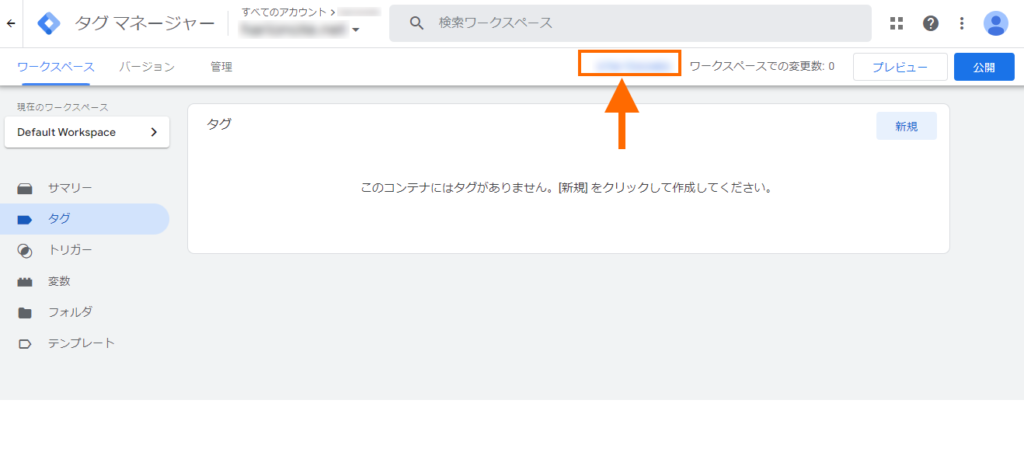
Task: Click the search magnifier icon
Action: pyautogui.click(x=417, y=23)
